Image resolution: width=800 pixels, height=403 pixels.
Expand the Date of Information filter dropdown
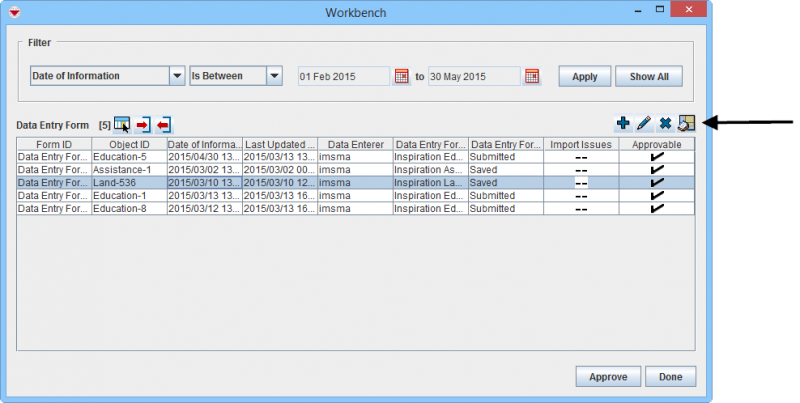pos(177,76)
